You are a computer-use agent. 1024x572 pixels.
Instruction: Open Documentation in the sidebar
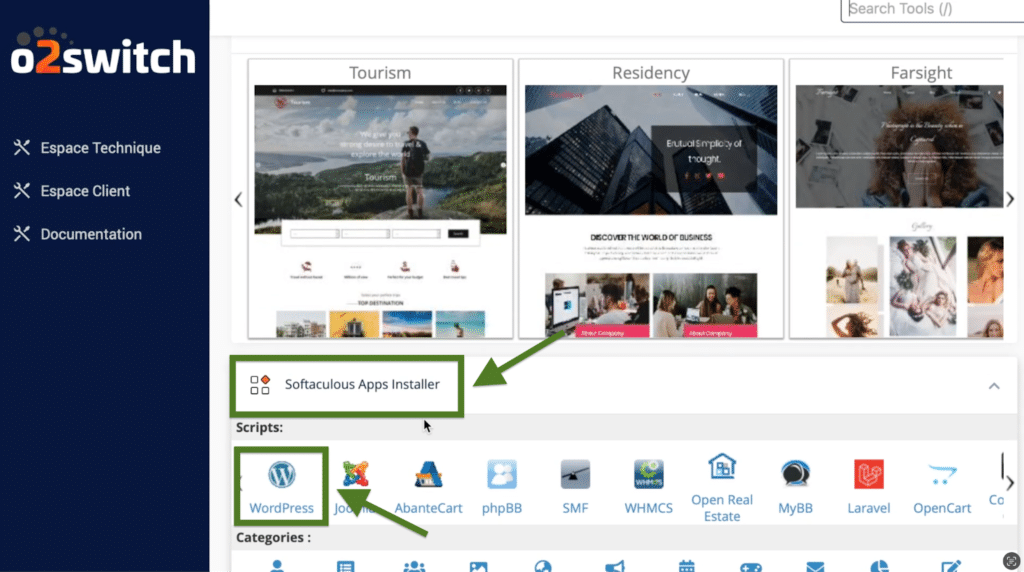91,234
